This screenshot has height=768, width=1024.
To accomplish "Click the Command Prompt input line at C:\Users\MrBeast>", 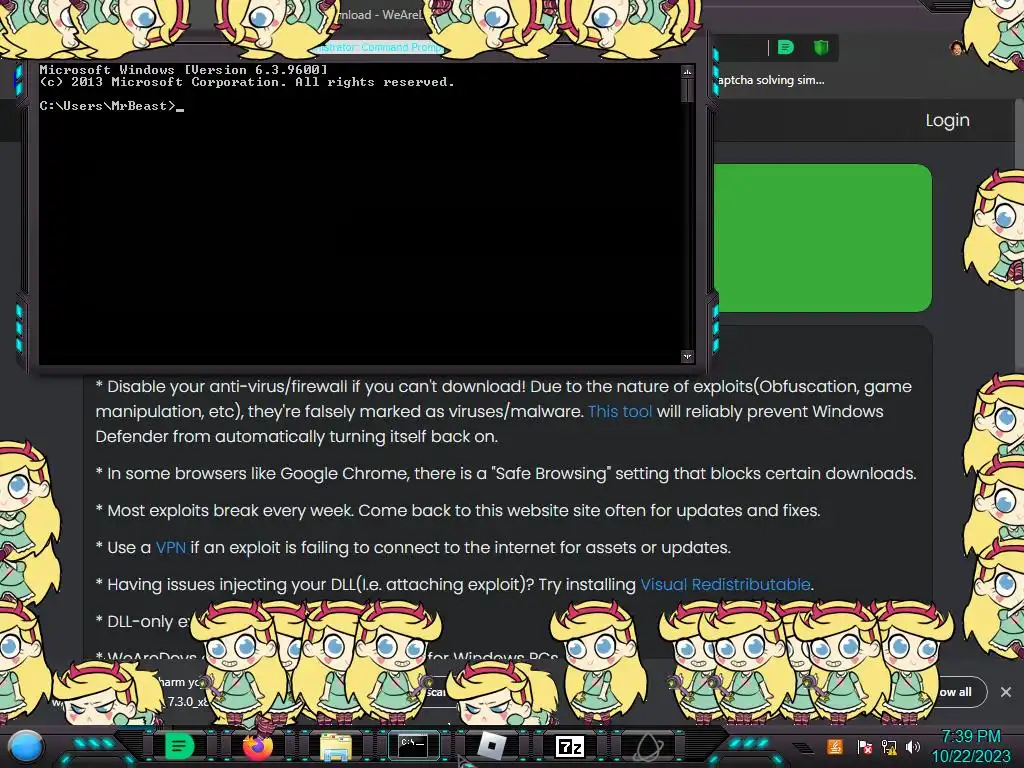I will click(112, 106).
